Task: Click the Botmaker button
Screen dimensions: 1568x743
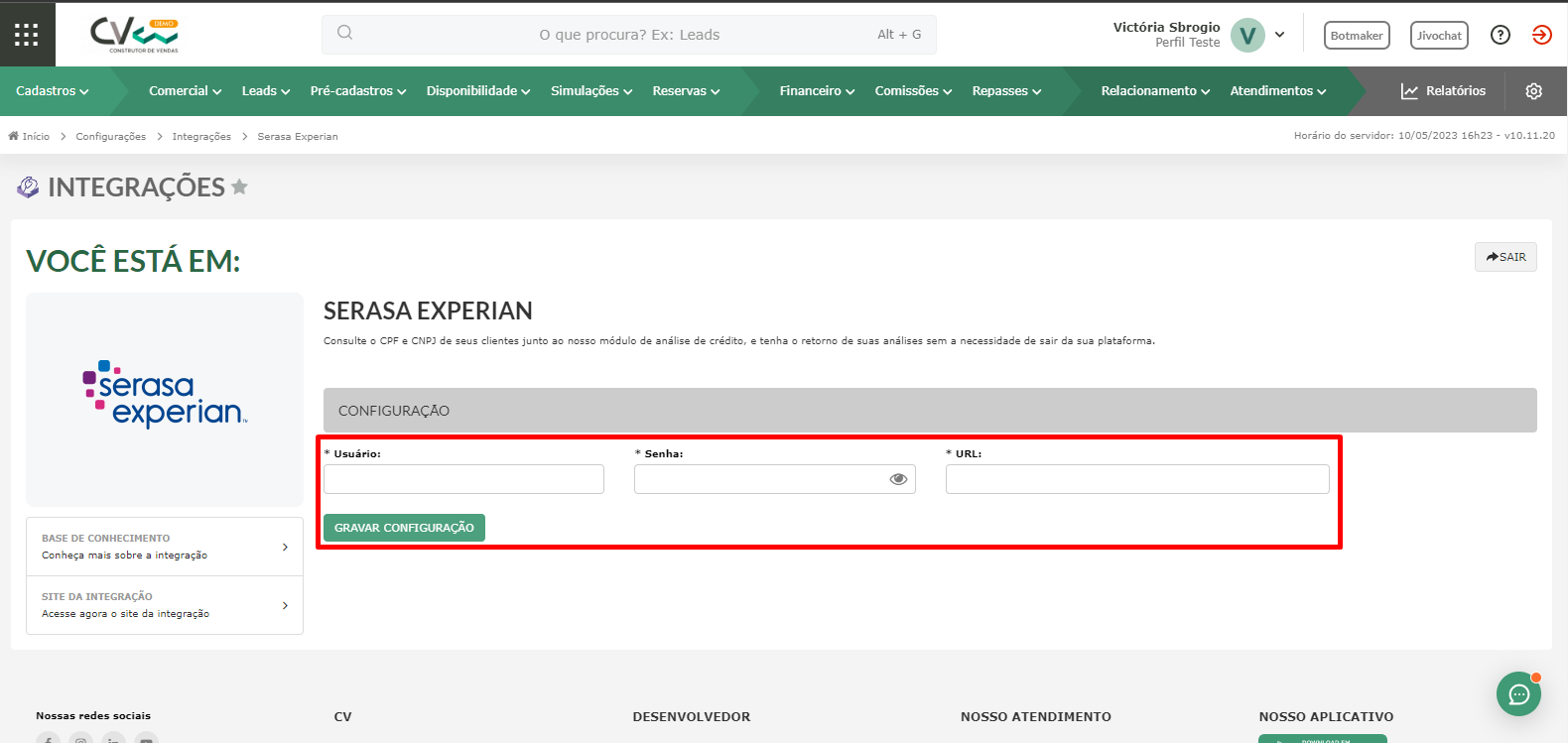Action: pos(1357,36)
